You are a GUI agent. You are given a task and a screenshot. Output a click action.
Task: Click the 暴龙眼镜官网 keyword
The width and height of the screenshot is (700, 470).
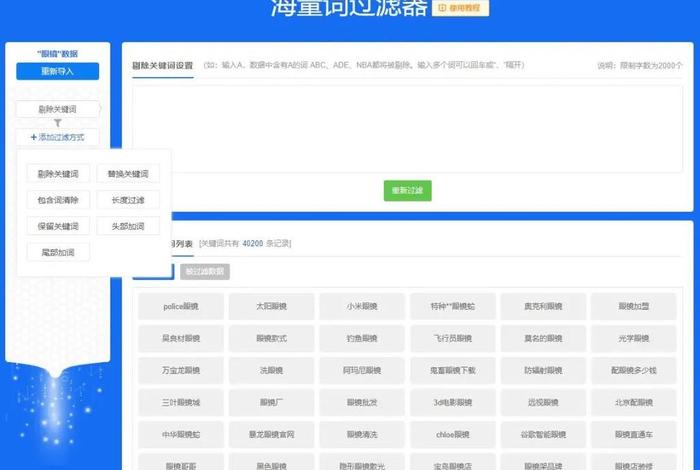click(x=271, y=434)
